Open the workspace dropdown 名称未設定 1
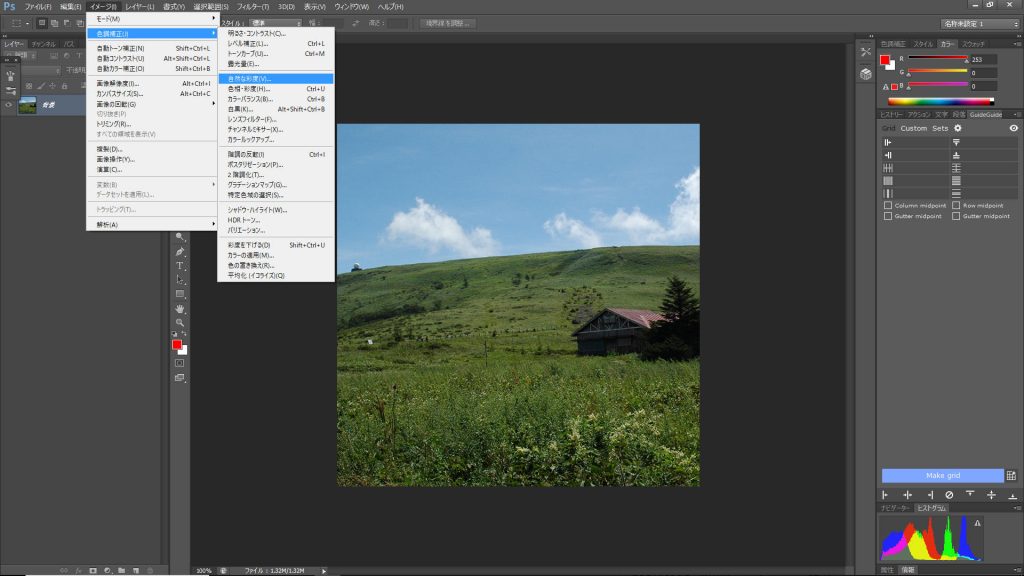Screen dimensions: 1024x576 click(980, 24)
